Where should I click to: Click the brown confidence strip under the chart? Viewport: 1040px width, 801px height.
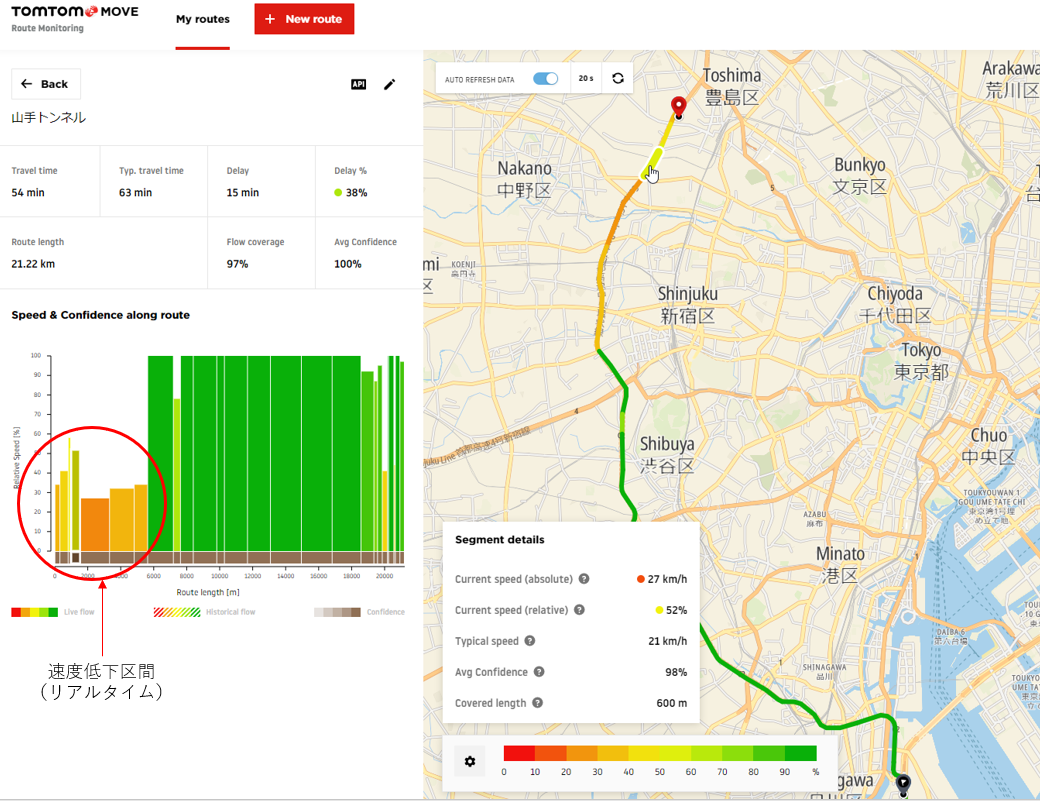click(x=229, y=558)
